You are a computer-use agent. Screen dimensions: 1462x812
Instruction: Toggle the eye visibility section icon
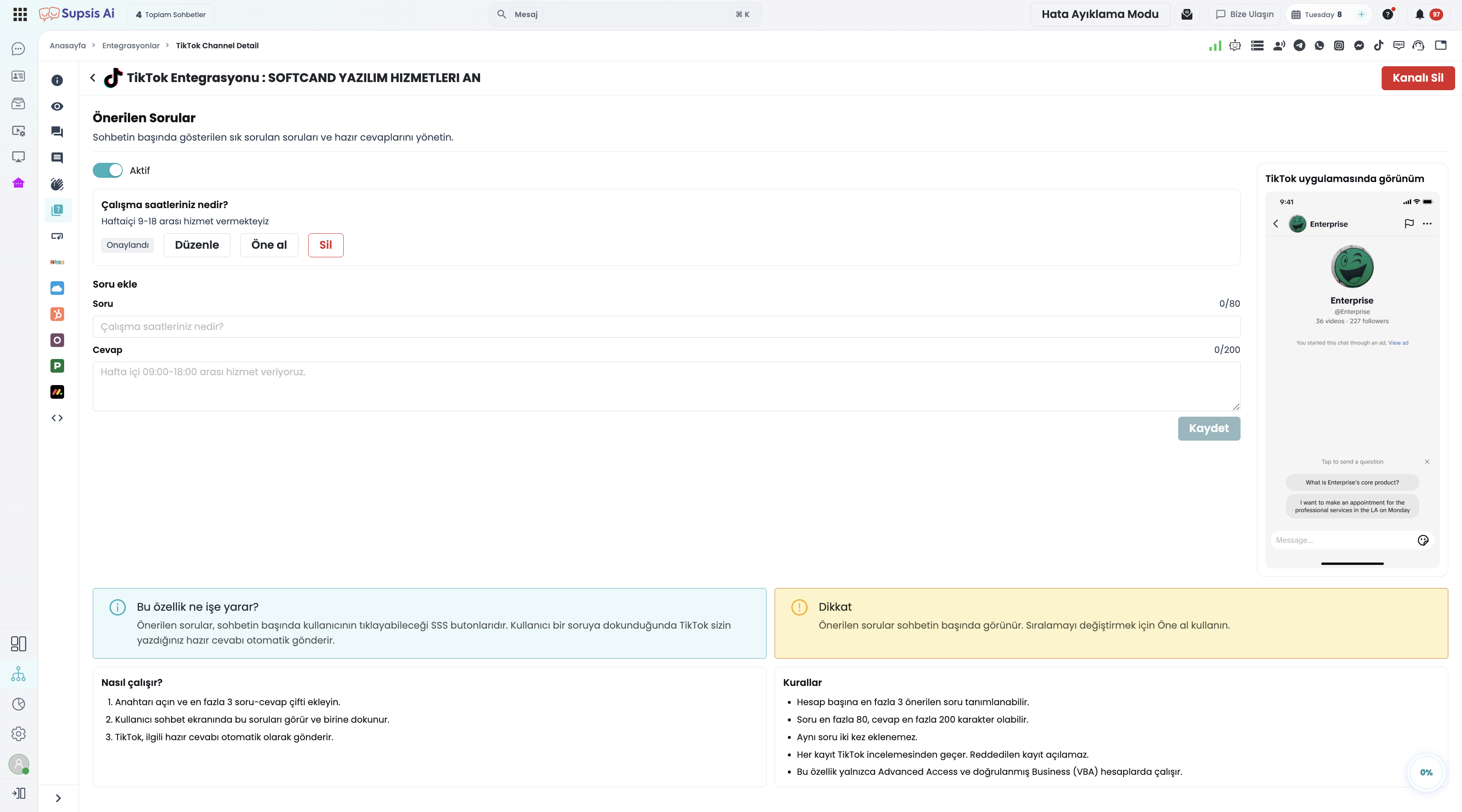[x=57, y=107]
